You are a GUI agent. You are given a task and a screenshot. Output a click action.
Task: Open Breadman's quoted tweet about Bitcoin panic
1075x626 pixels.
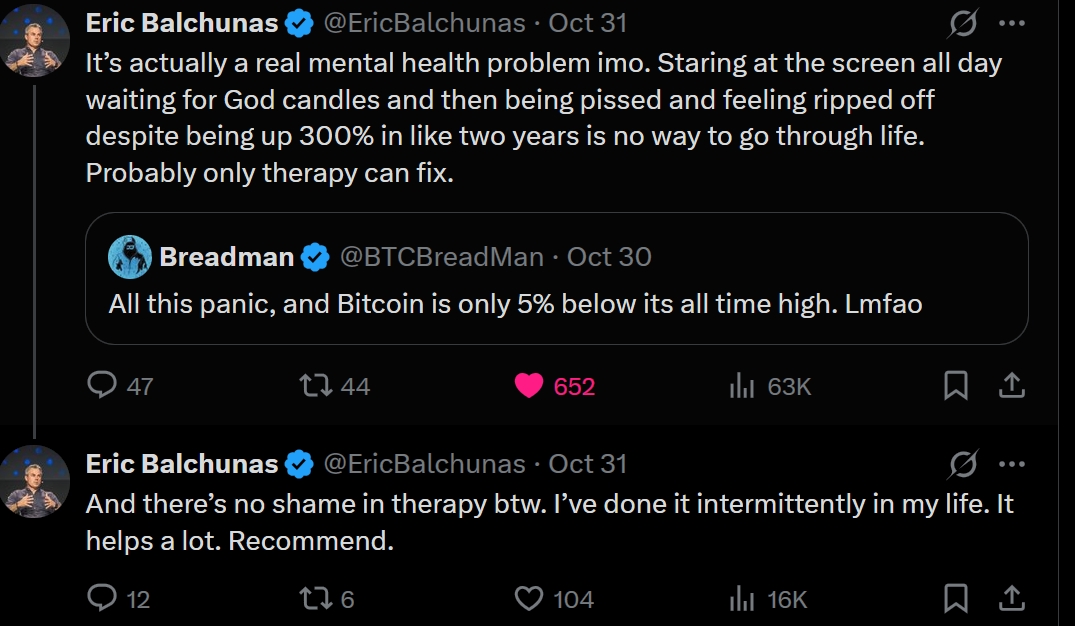[x=515, y=303]
